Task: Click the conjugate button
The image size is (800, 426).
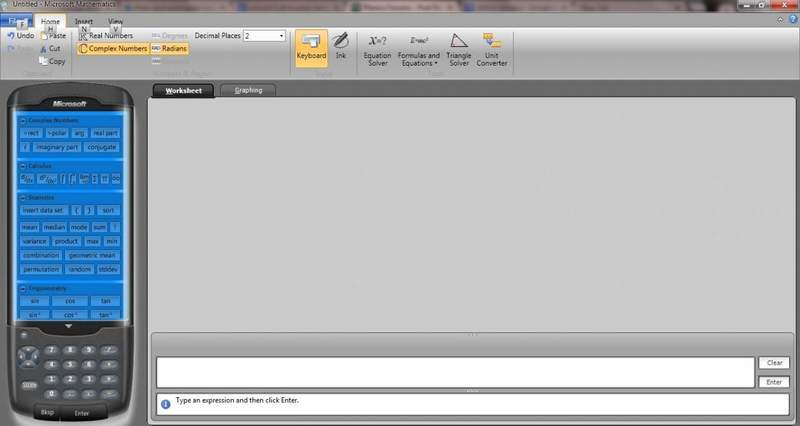Action: 102,147
